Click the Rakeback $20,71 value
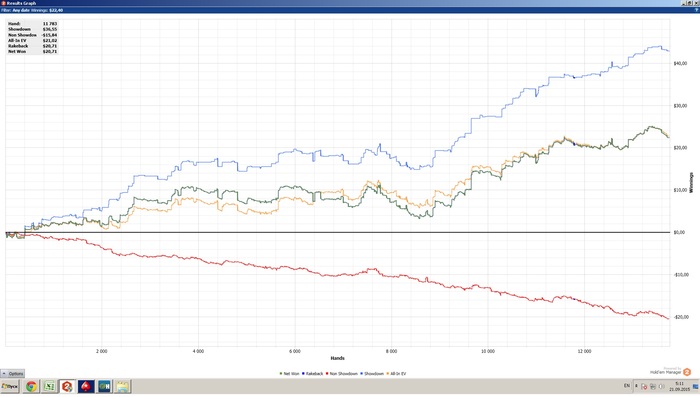This screenshot has width=700, height=397. (50, 46)
